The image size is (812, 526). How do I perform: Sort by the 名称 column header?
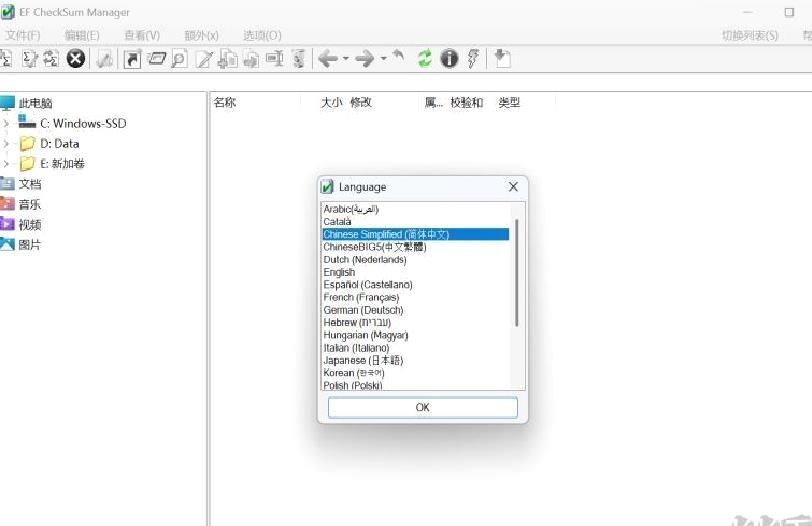pos(225,103)
